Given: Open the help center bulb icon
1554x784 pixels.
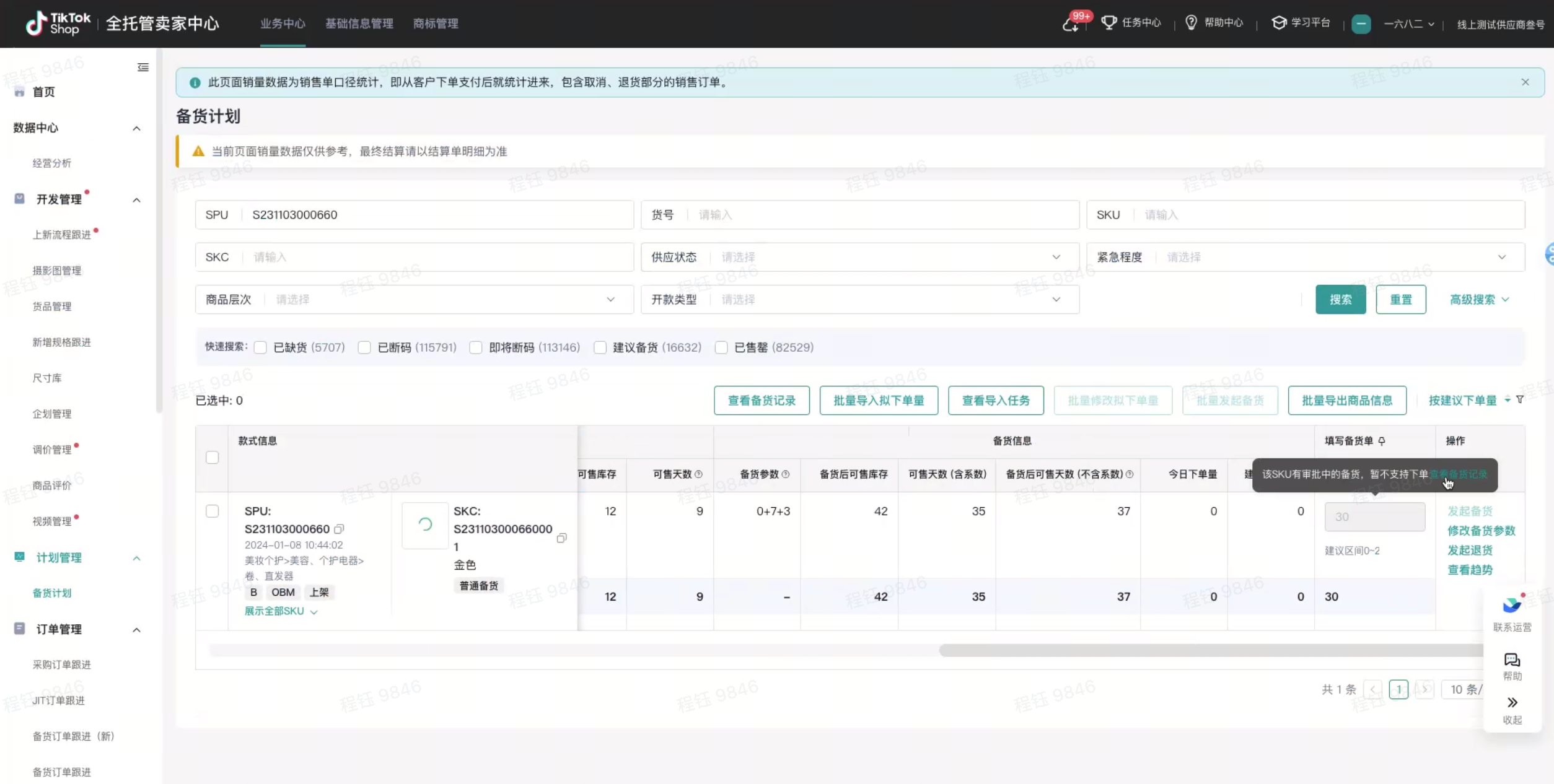Looking at the screenshot, I should pos(1191,23).
